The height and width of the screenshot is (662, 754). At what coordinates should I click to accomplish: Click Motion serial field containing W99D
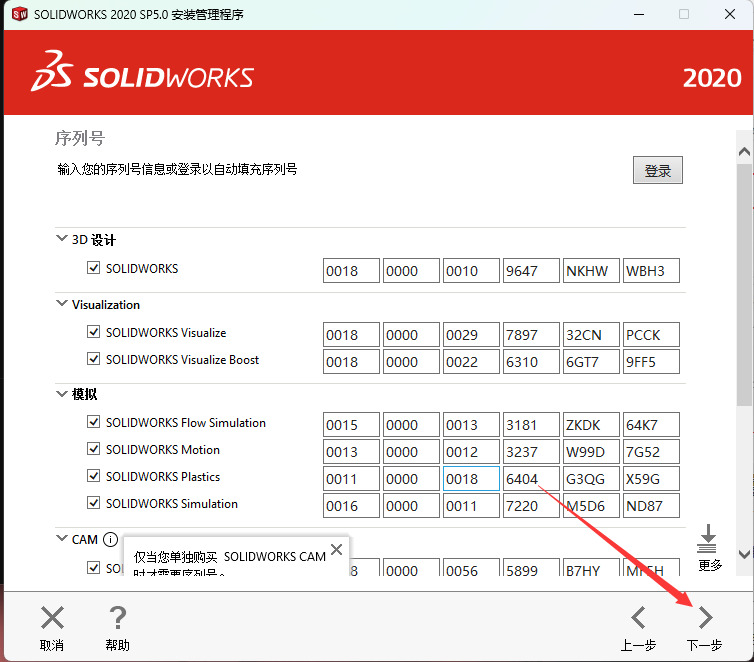[x=591, y=451]
